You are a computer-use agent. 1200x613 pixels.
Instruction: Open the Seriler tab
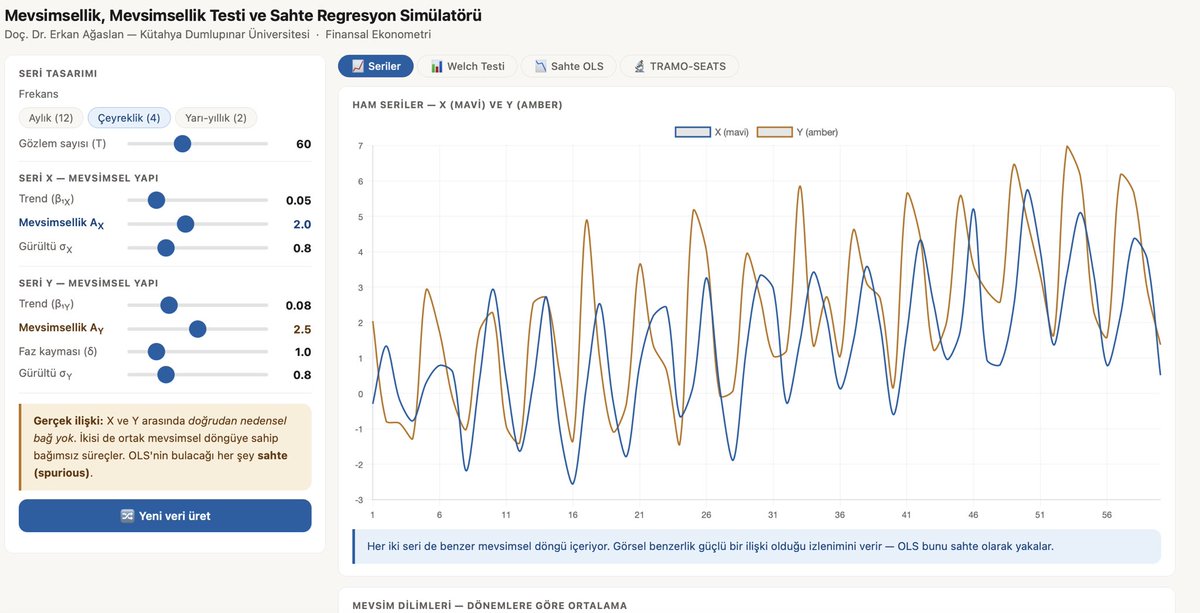(x=376, y=66)
